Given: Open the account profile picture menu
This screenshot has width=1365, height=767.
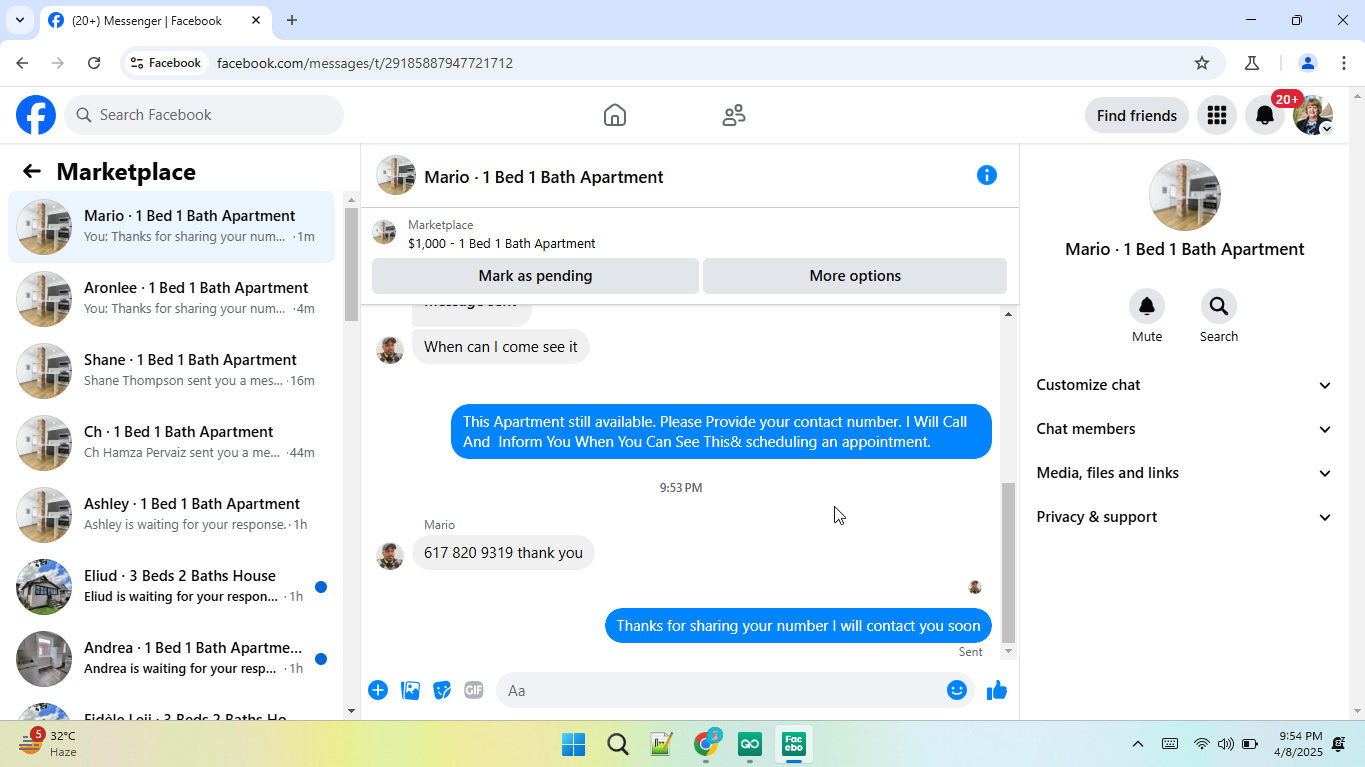Looking at the screenshot, I should coord(1313,115).
